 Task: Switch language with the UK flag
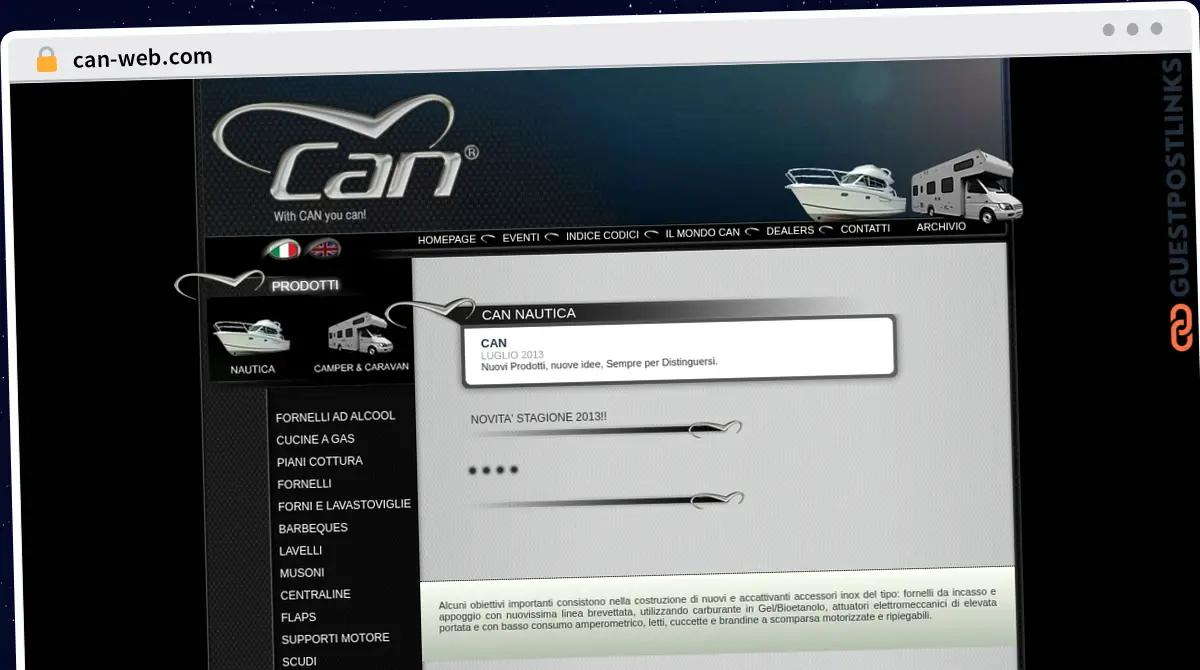[x=324, y=248]
